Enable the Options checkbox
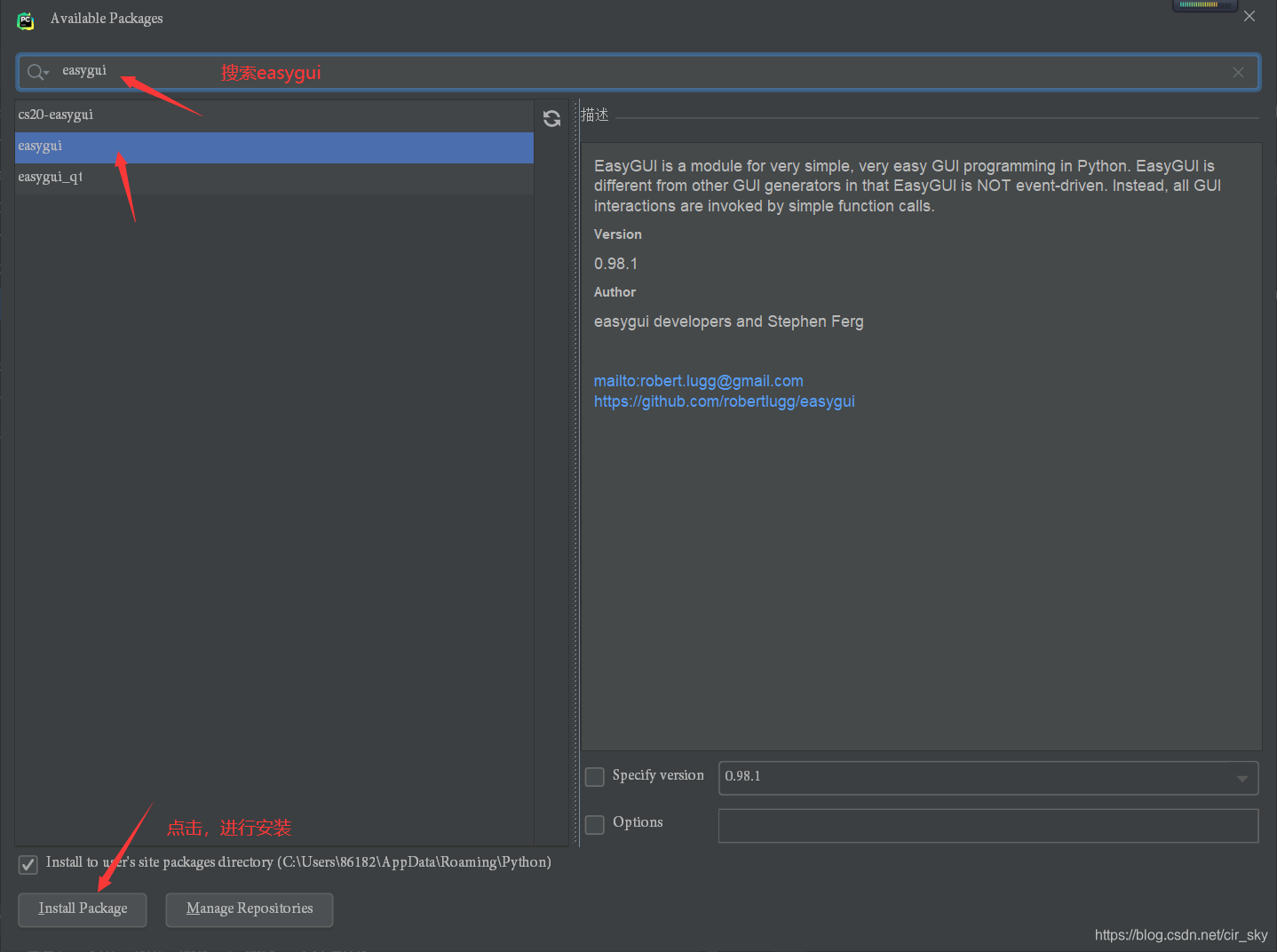The width and height of the screenshot is (1277, 952). 594,824
